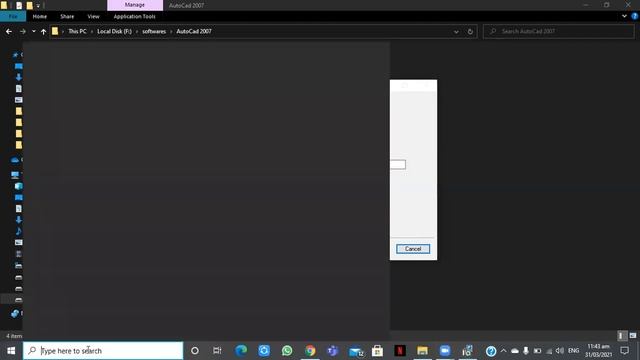The image size is (640, 360).
Task: Open Cortana circle on taskbar
Action: point(195,351)
